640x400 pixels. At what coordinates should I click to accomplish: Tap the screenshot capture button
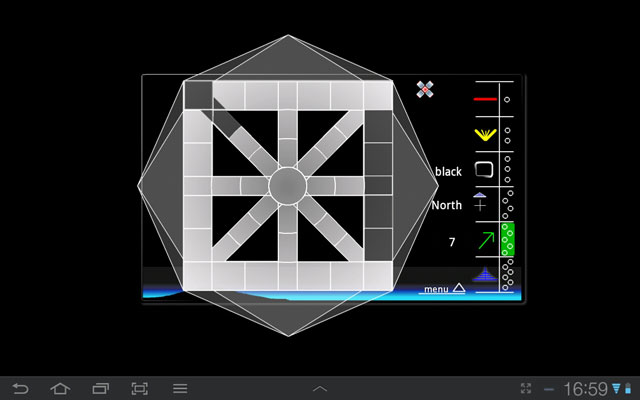point(140,389)
